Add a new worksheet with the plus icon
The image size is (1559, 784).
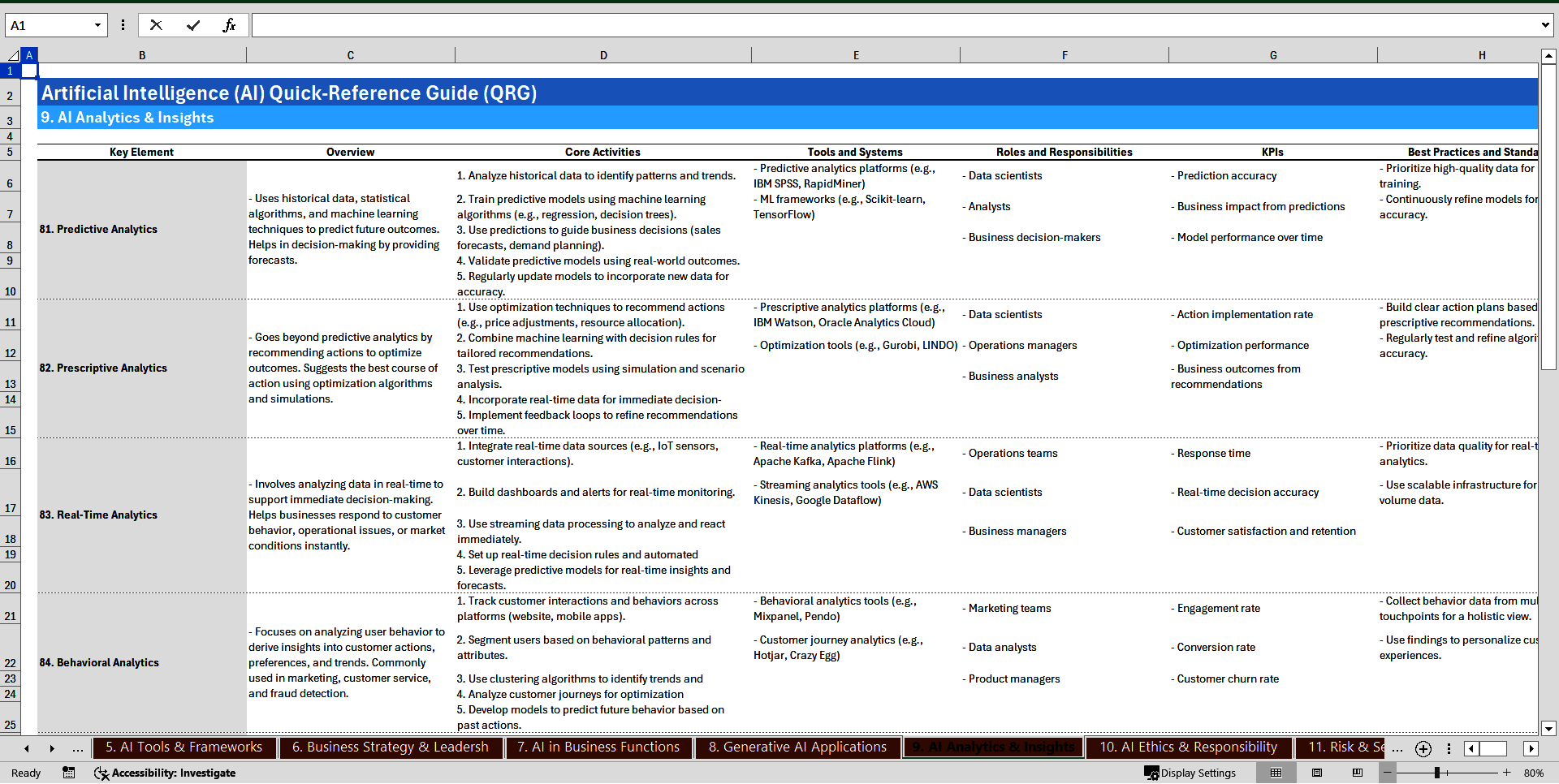point(1423,749)
